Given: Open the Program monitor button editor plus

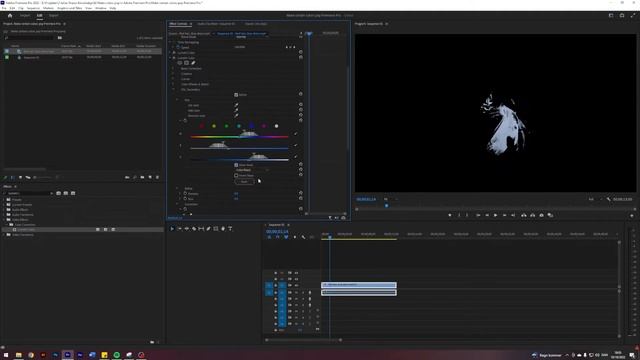Looking at the screenshot, I should coord(632,215).
